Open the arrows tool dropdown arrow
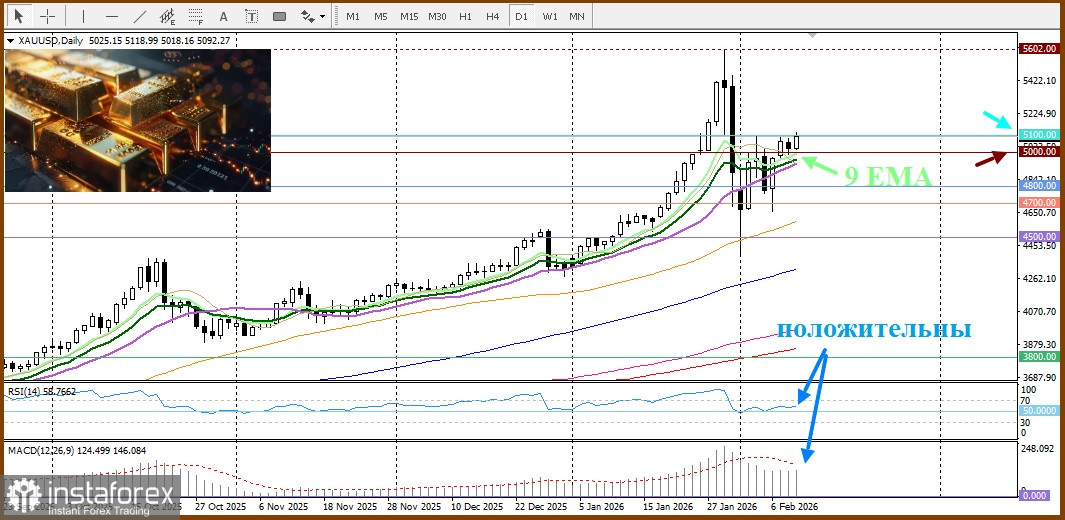The height and width of the screenshot is (520, 1065). [322, 16]
